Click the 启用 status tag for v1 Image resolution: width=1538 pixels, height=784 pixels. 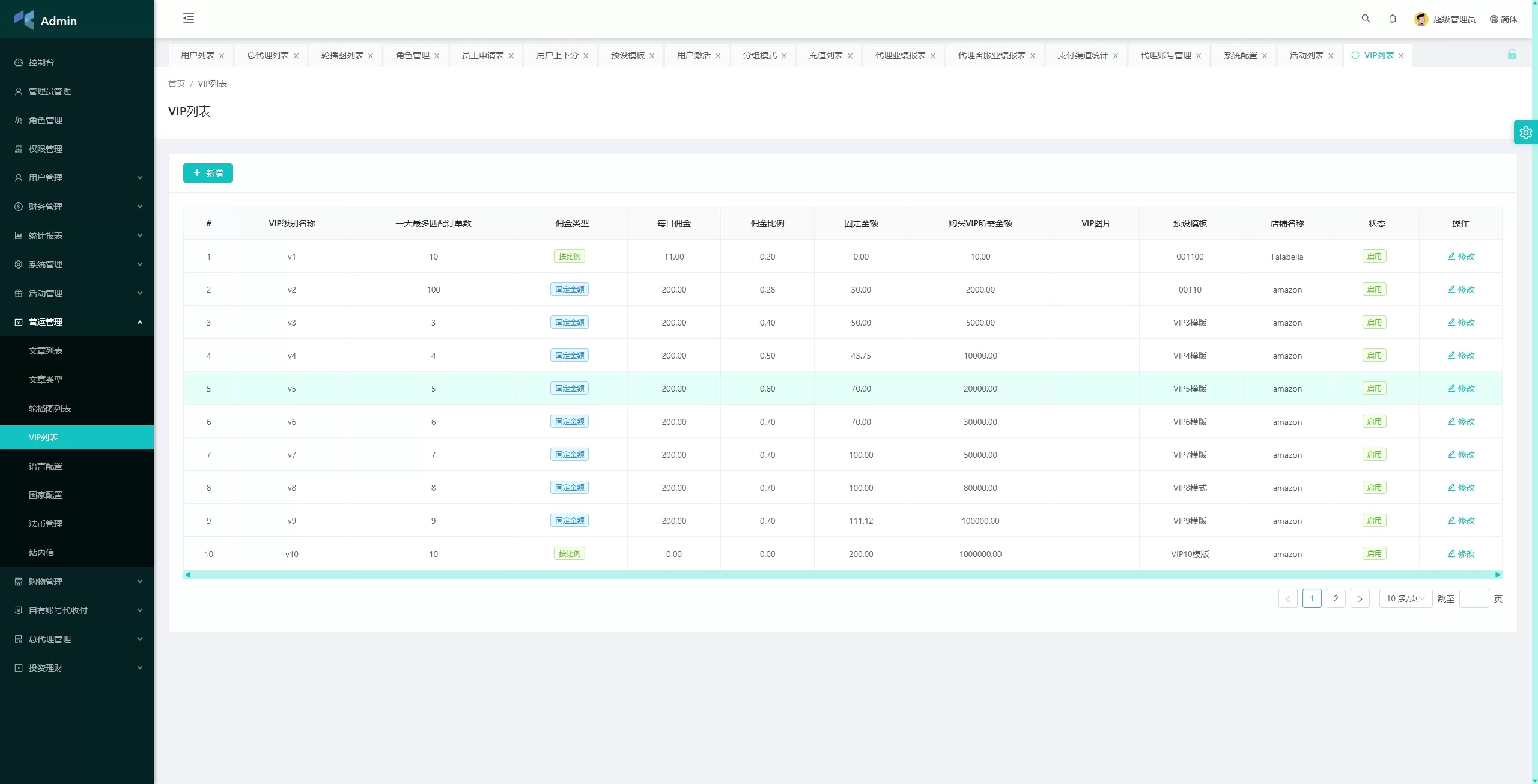[1374, 257]
